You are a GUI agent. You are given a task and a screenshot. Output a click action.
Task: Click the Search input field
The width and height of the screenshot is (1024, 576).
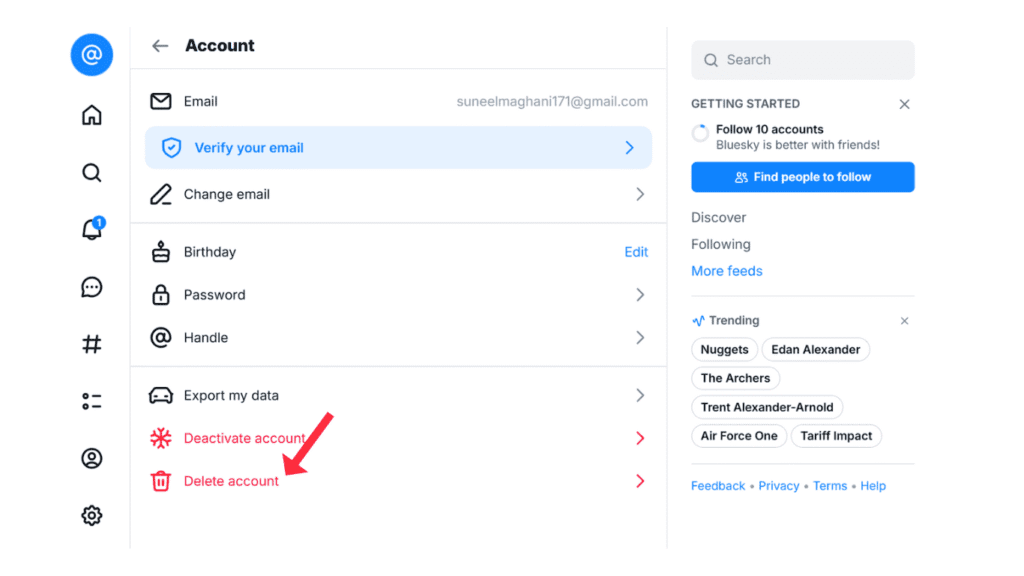(802, 60)
